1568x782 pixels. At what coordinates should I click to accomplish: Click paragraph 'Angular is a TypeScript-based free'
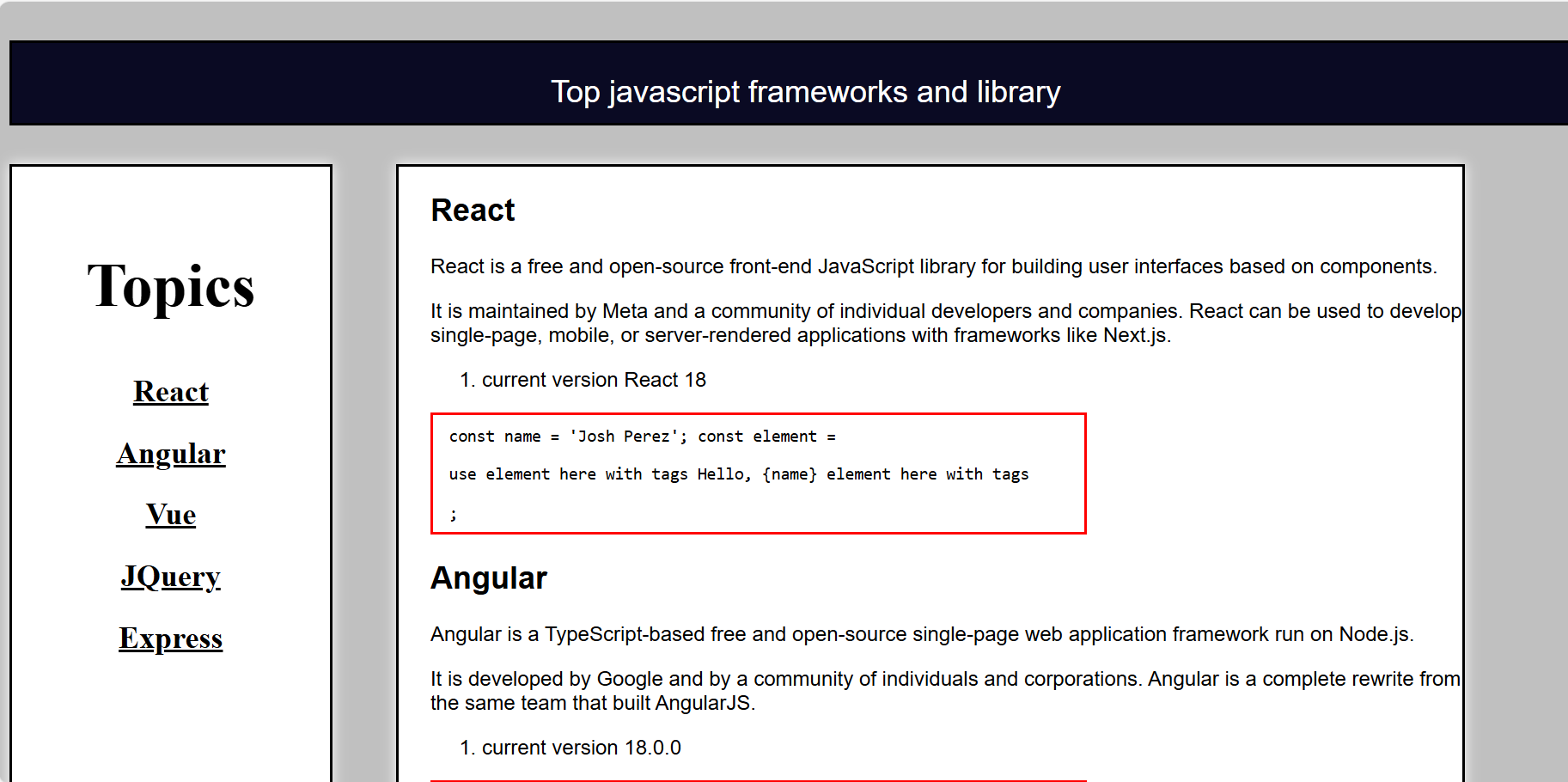click(922, 634)
